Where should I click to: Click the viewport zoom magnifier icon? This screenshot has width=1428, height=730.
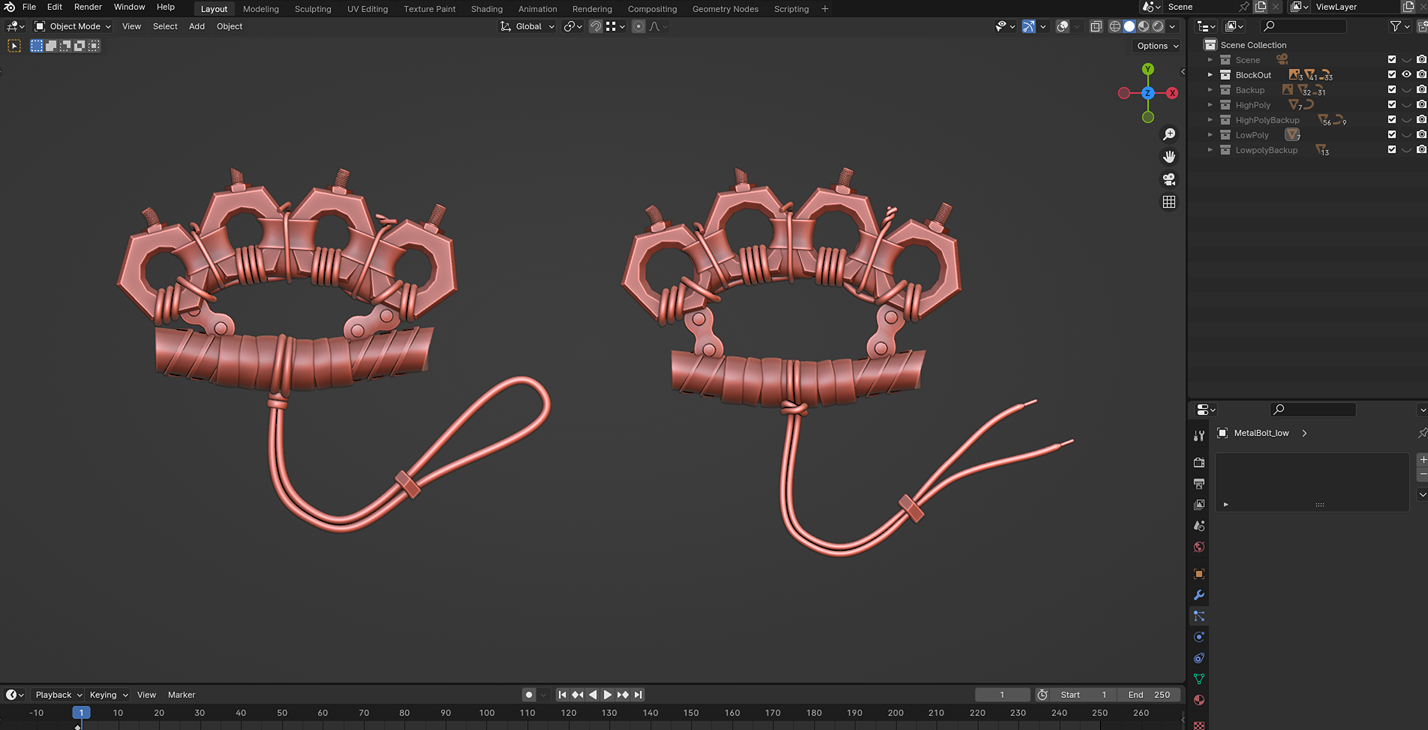[x=1168, y=135]
